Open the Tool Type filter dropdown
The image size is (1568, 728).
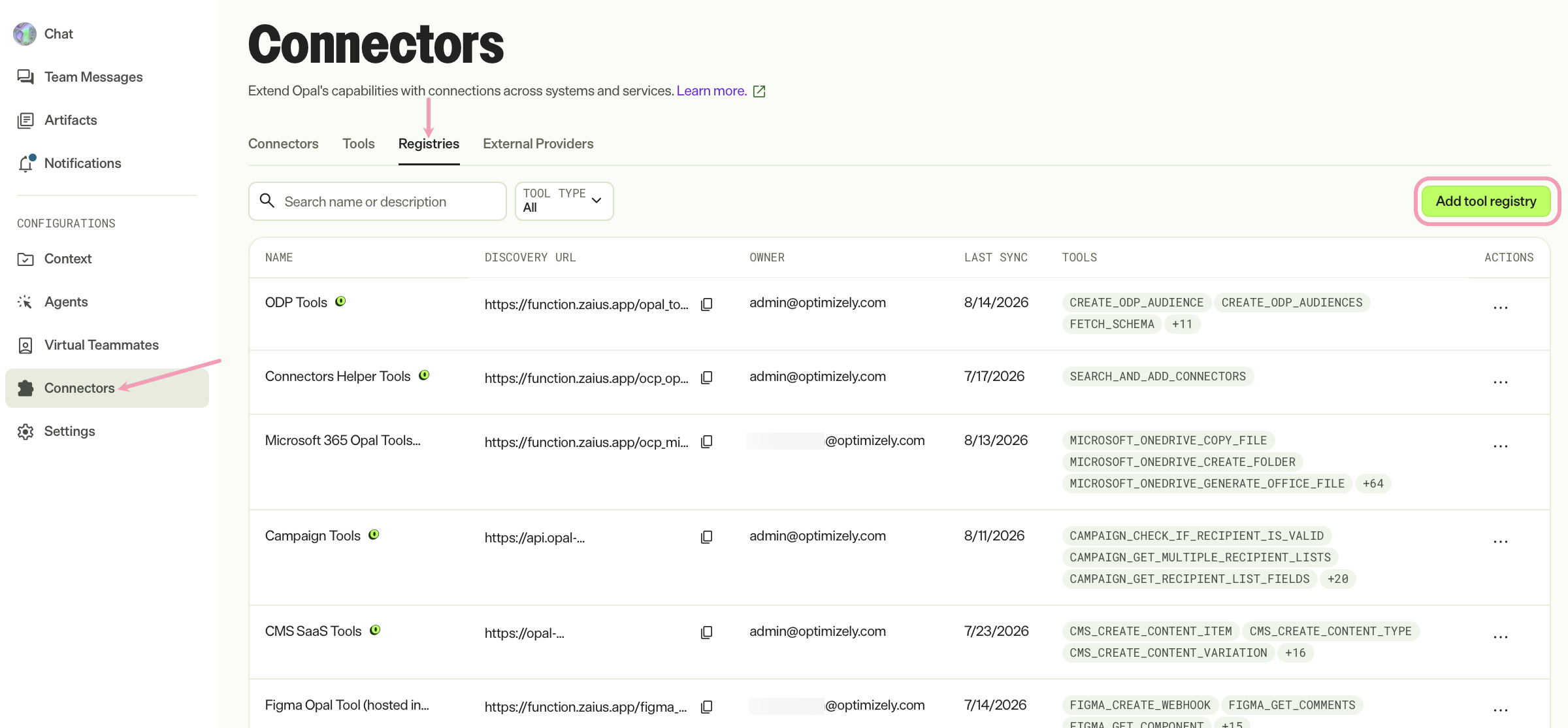pyautogui.click(x=564, y=201)
